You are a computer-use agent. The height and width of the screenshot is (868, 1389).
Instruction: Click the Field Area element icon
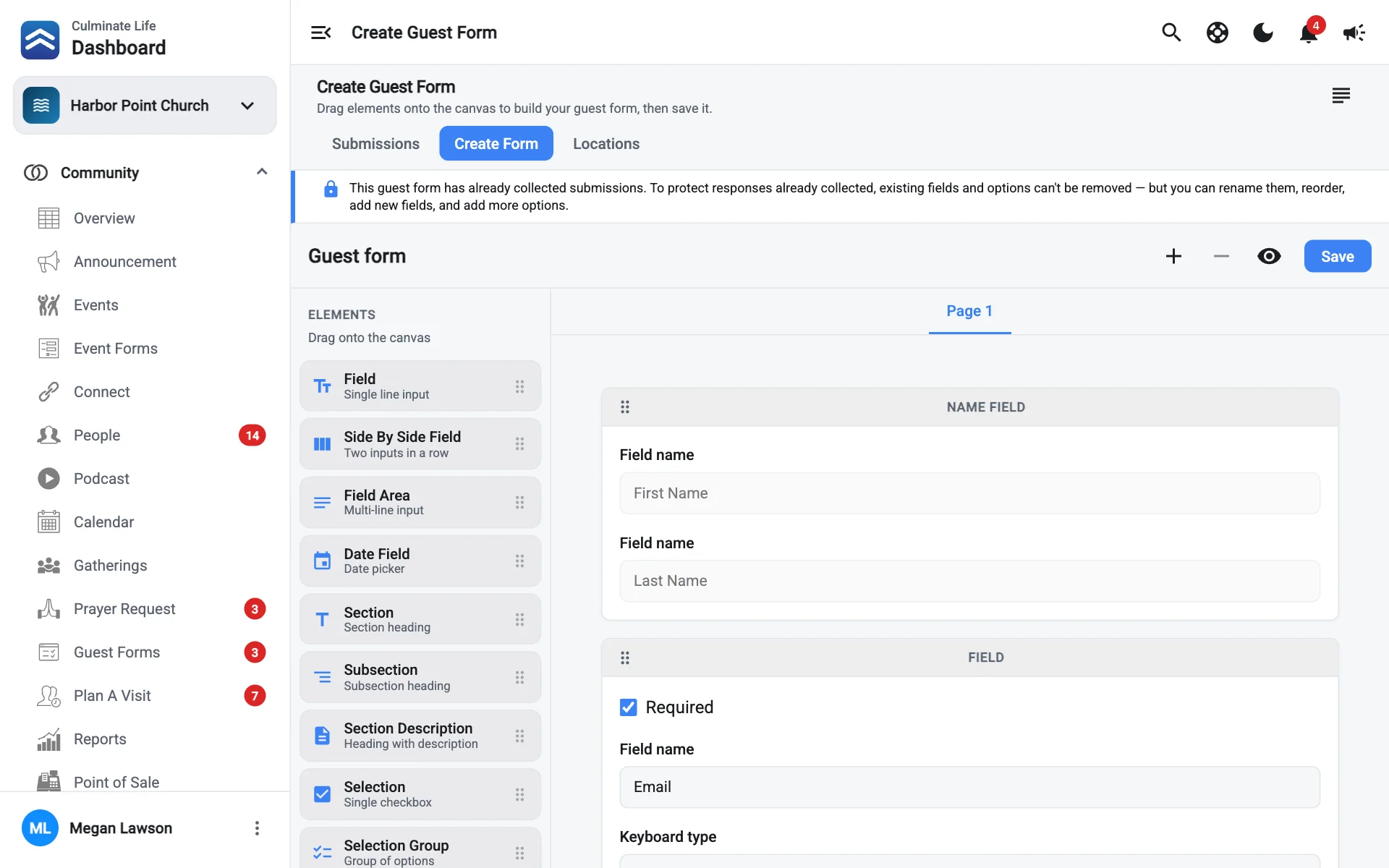322,503
